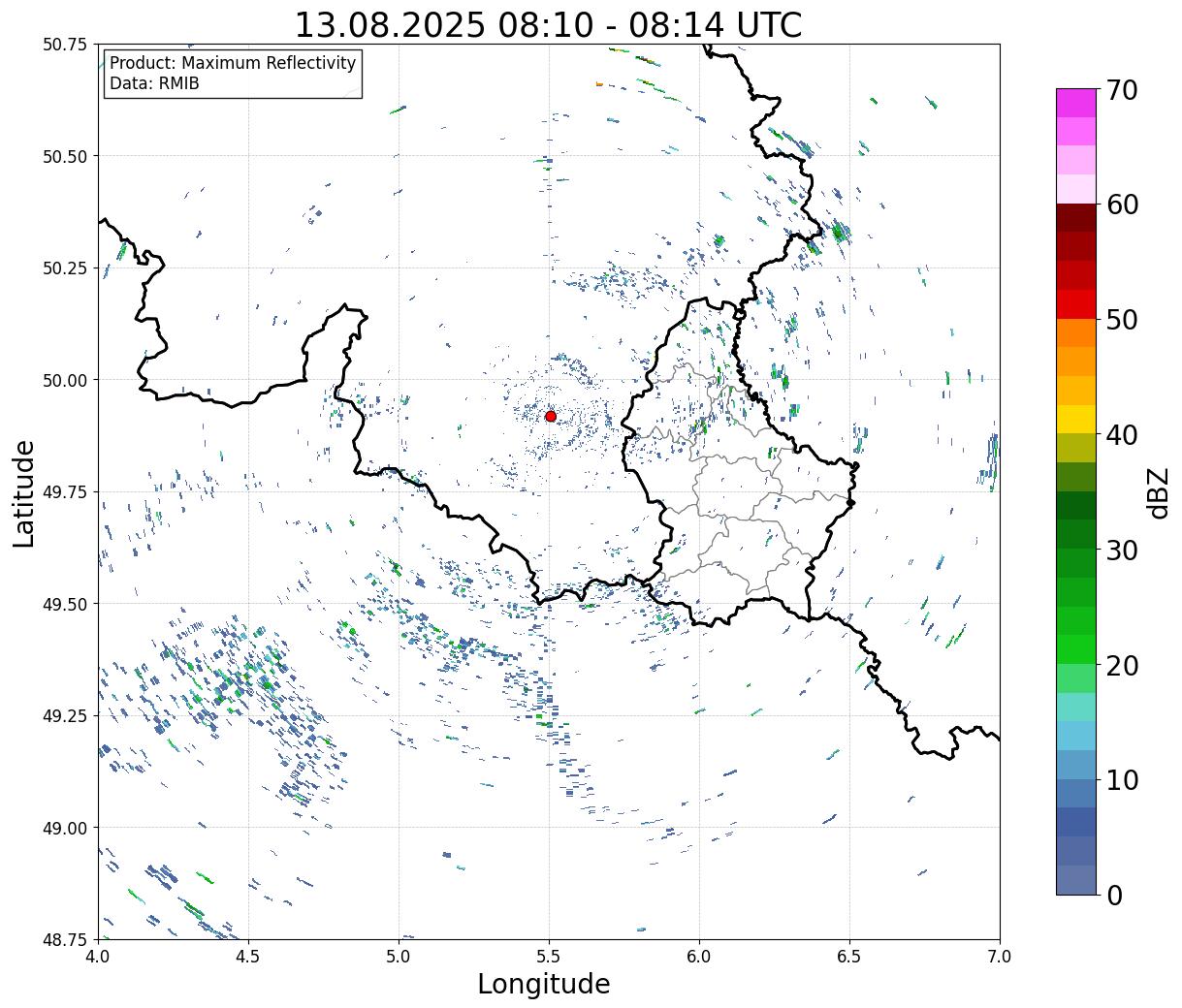Click the longitude tick label 4.5

(248, 956)
